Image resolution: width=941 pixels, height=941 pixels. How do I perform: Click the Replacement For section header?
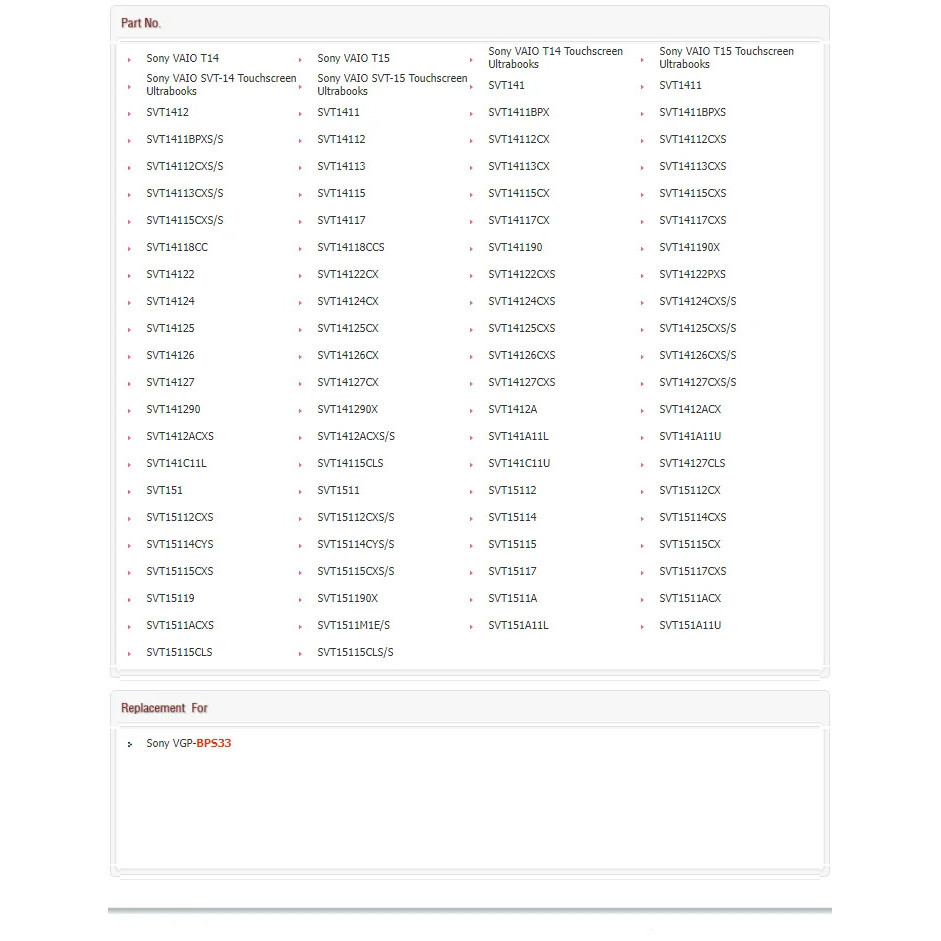click(x=164, y=708)
